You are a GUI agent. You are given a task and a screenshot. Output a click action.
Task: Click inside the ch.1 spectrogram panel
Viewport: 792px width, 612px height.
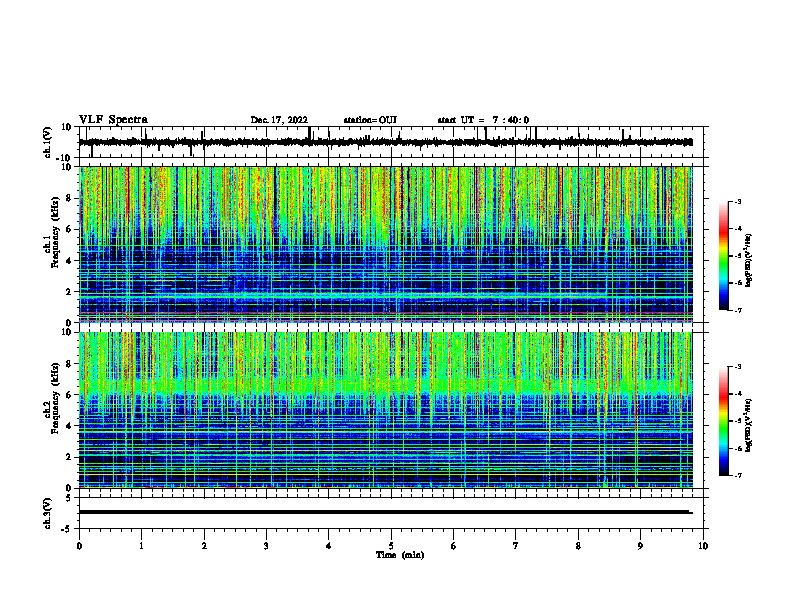point(385,244)
